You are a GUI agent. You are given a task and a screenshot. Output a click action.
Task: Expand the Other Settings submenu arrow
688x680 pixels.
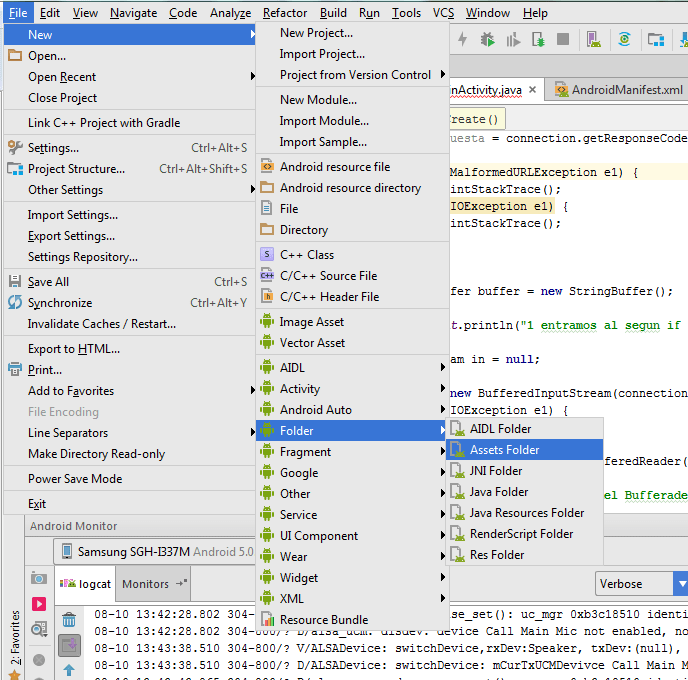[x=252, y=189]
